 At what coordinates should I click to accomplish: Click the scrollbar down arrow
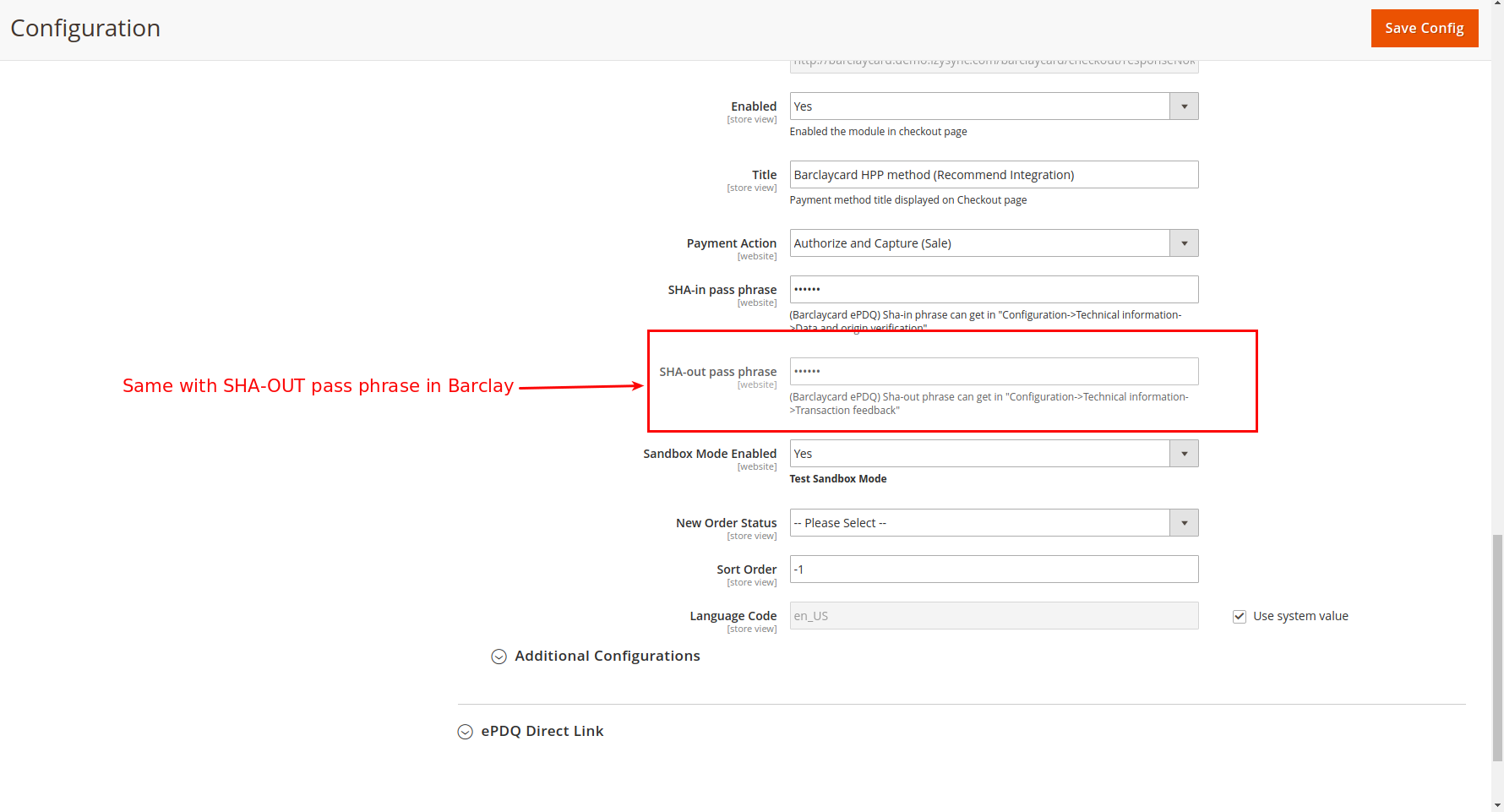click(1497, 805)
